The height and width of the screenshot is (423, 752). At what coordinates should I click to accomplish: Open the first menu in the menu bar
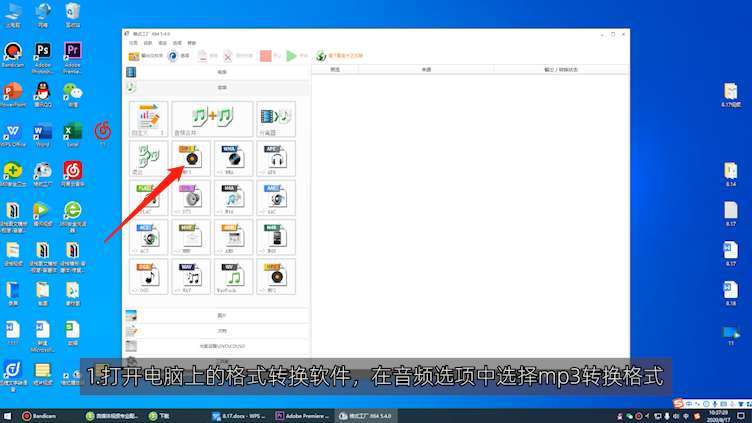pyautogui.click(x=133, y=43)
